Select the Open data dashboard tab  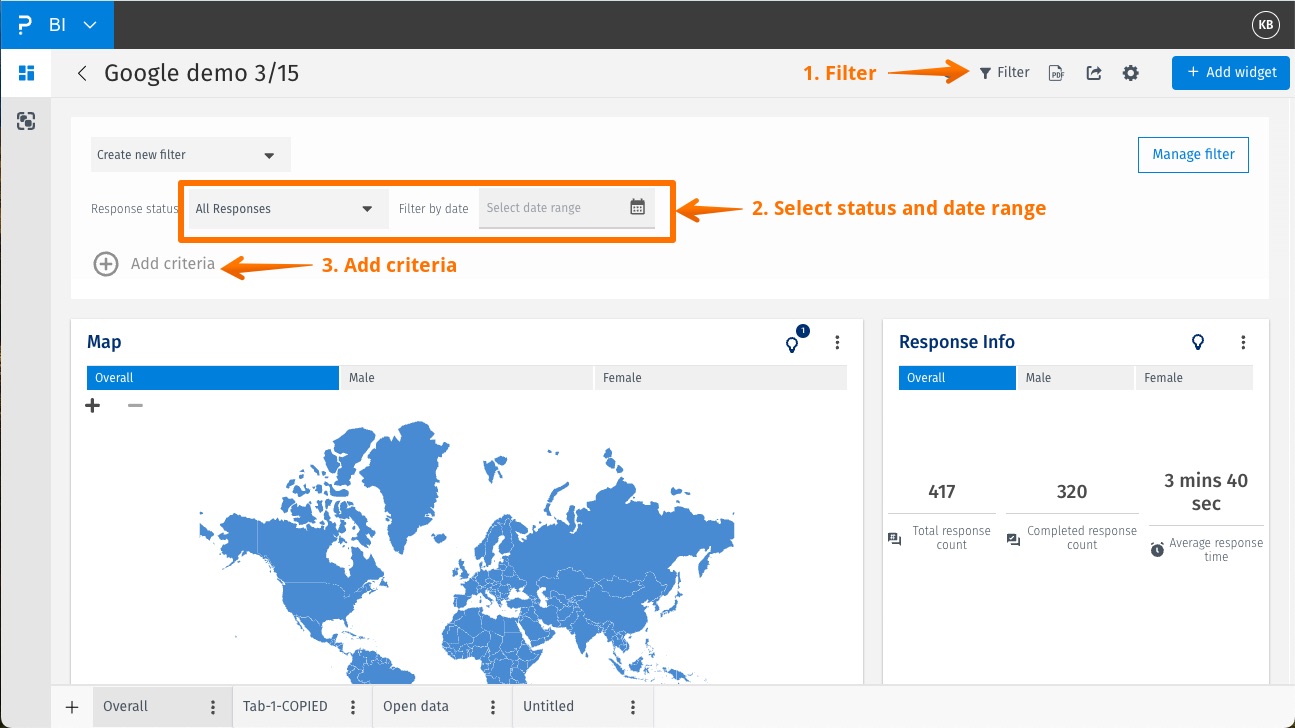tap(416, 706)
